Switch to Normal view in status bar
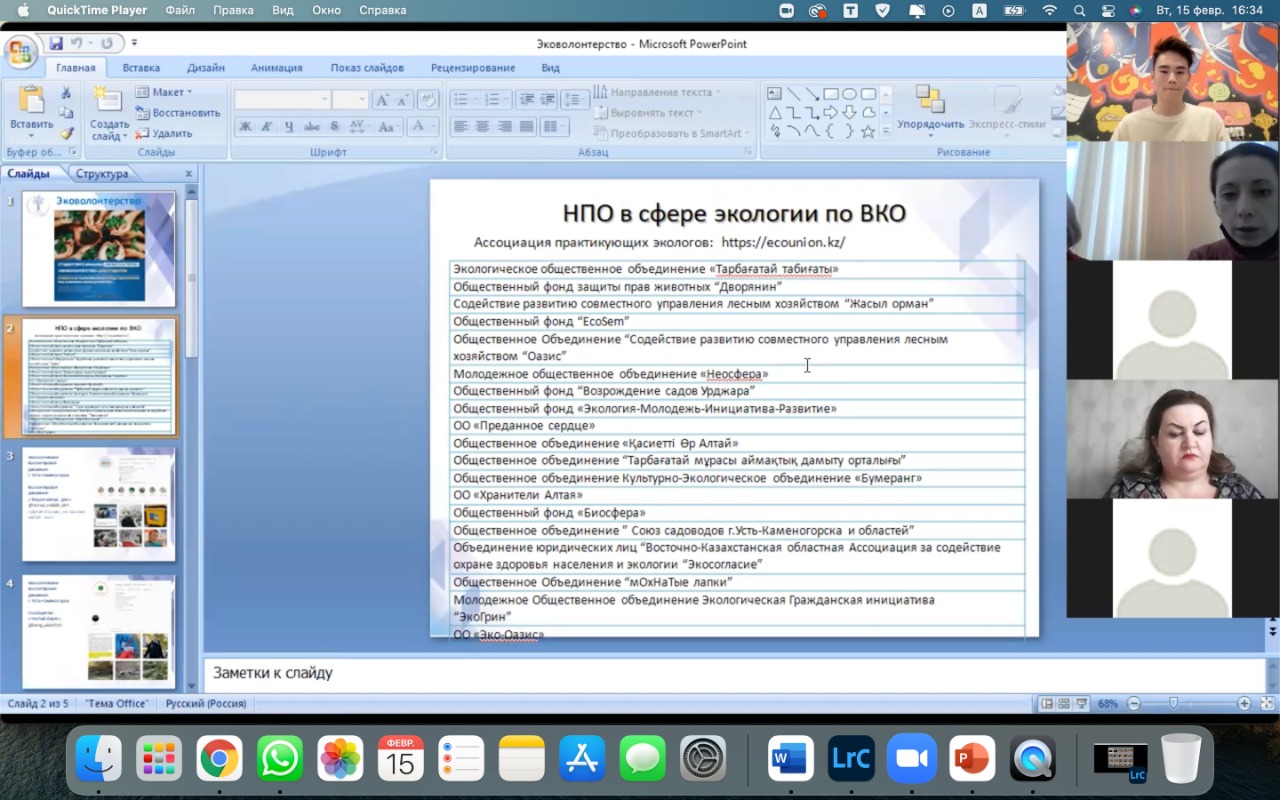Screen dimensions: 1280x800 point(1047,703)
